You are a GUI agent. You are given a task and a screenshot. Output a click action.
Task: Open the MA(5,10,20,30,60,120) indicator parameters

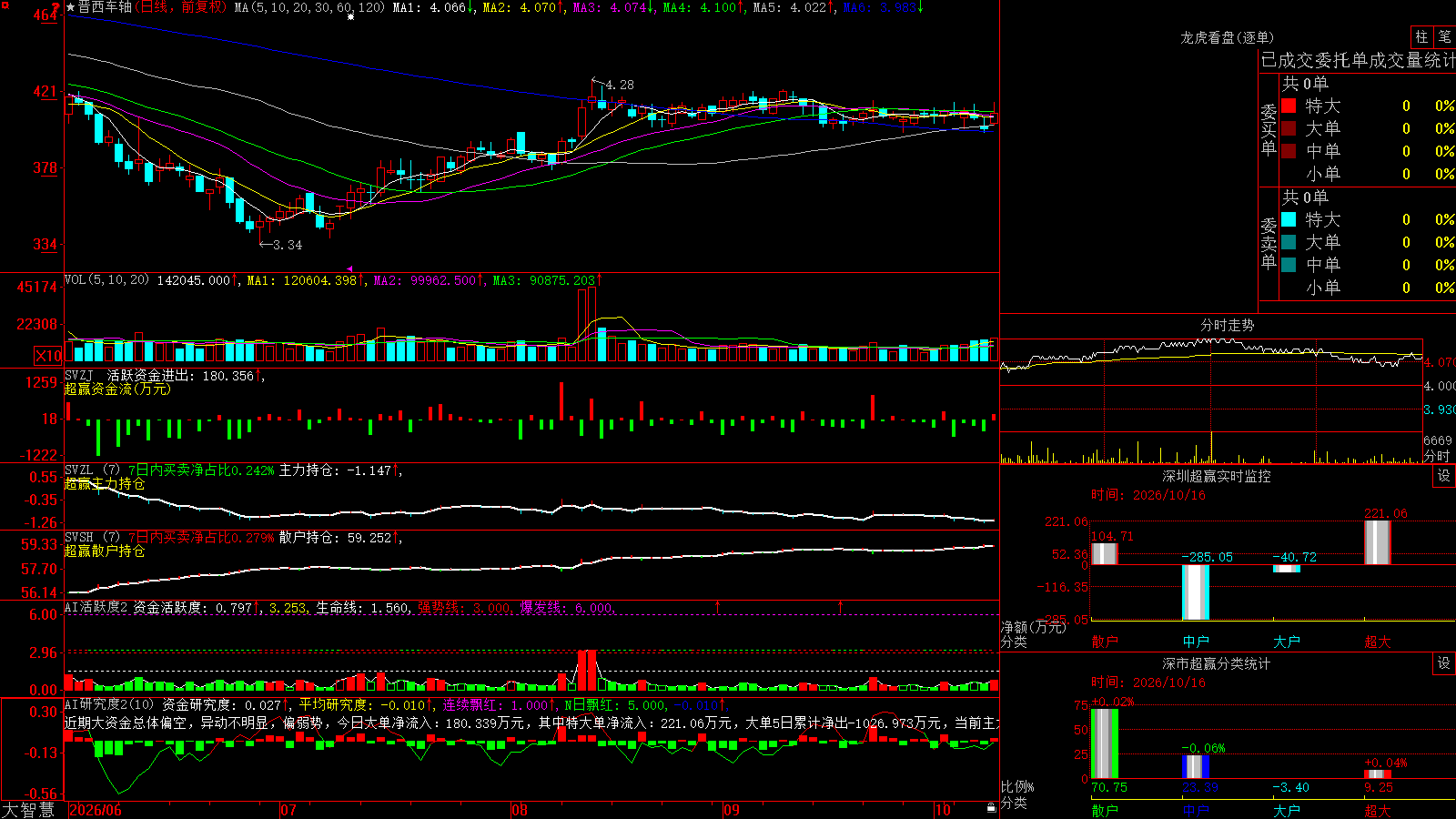tap(309, 7)
